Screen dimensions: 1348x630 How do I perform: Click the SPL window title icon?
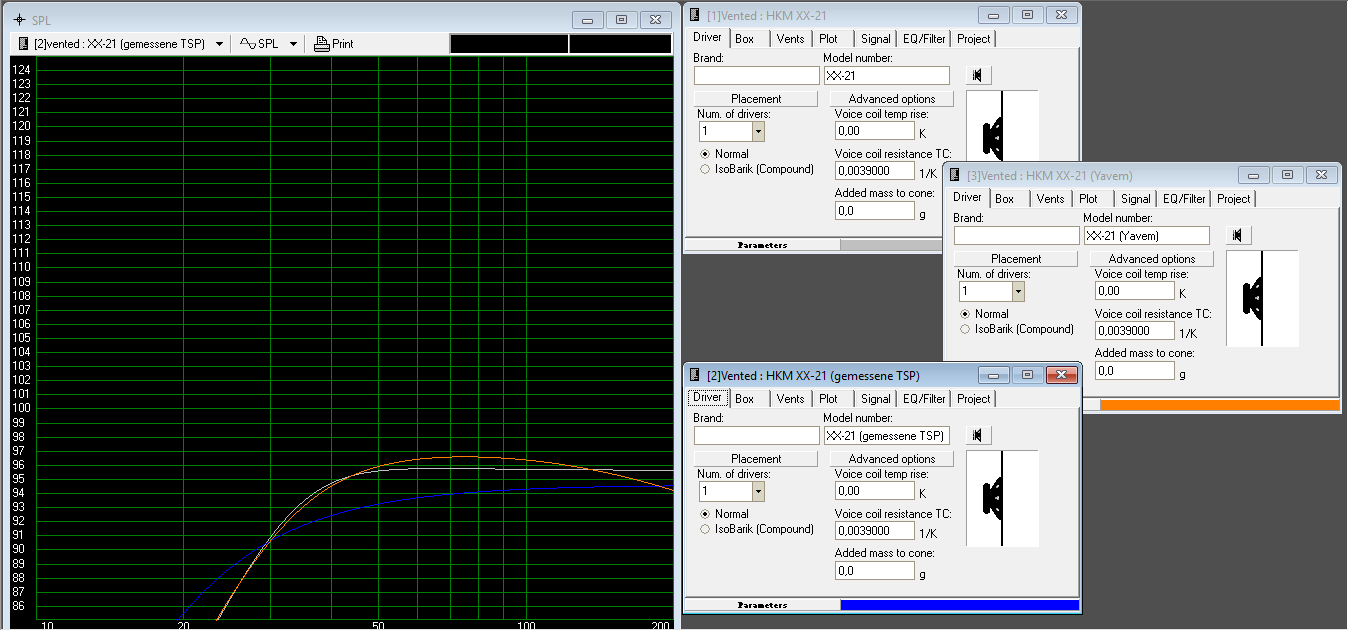(x=20, y=20)
